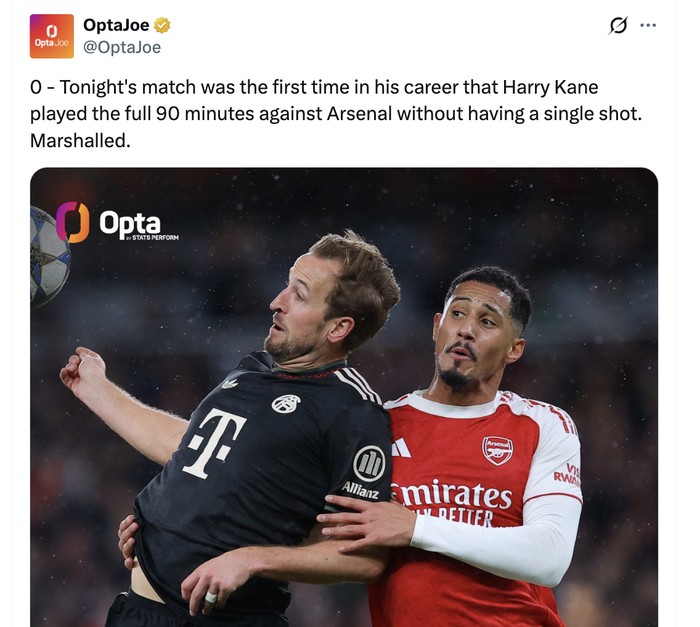Open the @OptaJoe handle link
Viewport: 700px width, 627px height.
[x=122, y=47]
